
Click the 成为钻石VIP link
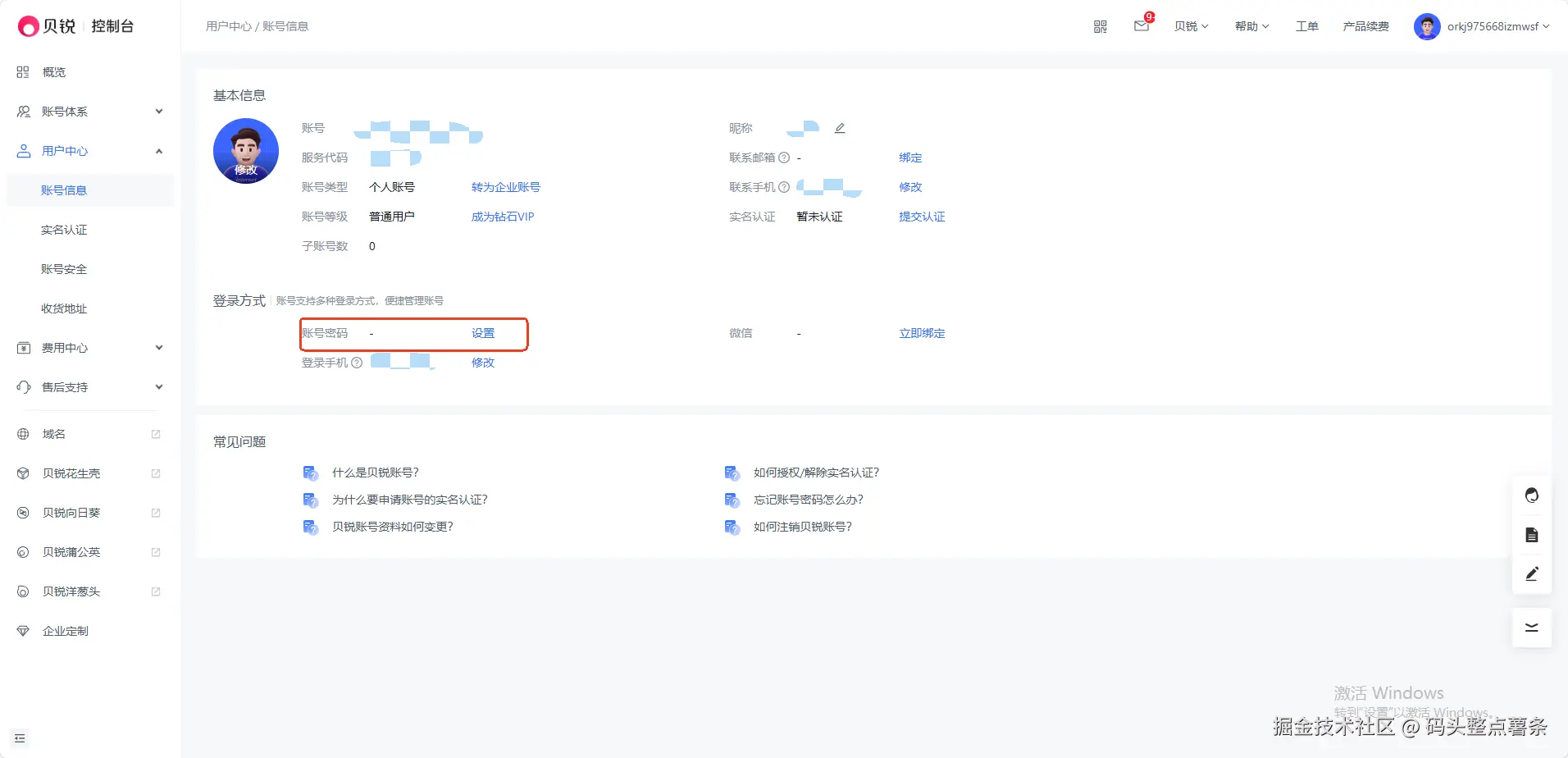coord(503,217)
